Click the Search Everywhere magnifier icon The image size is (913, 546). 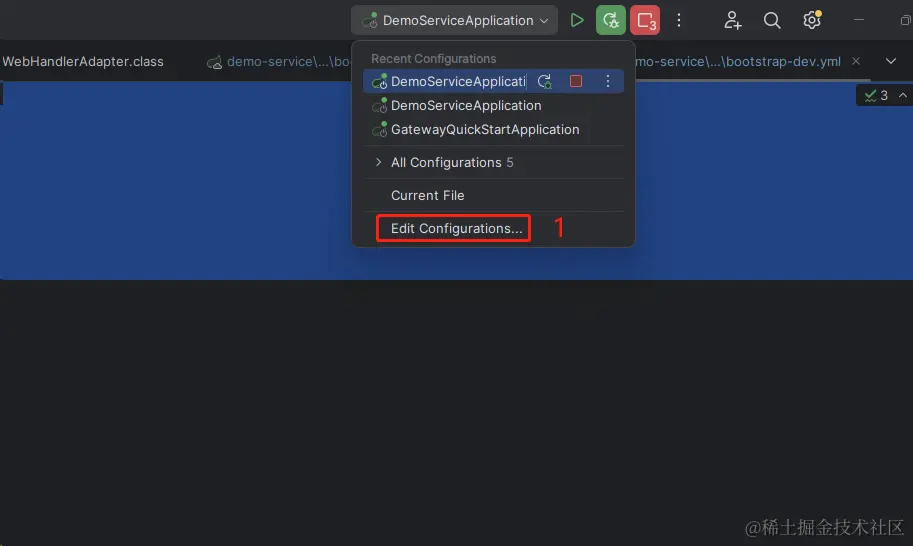pos(772,20)
